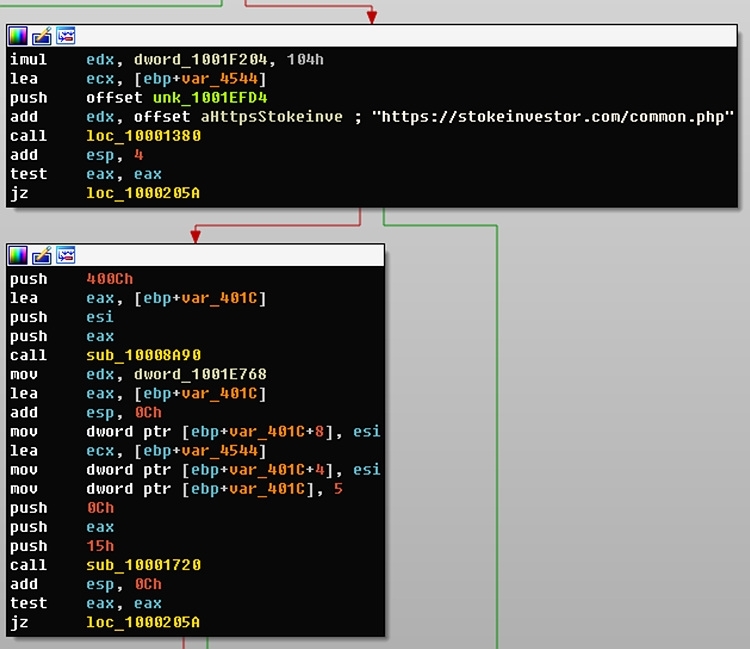Select the unk_1001EFD4 offset operand
Image resolution: width=750 pixels, height=649 pixels.
tap(210, 98)
